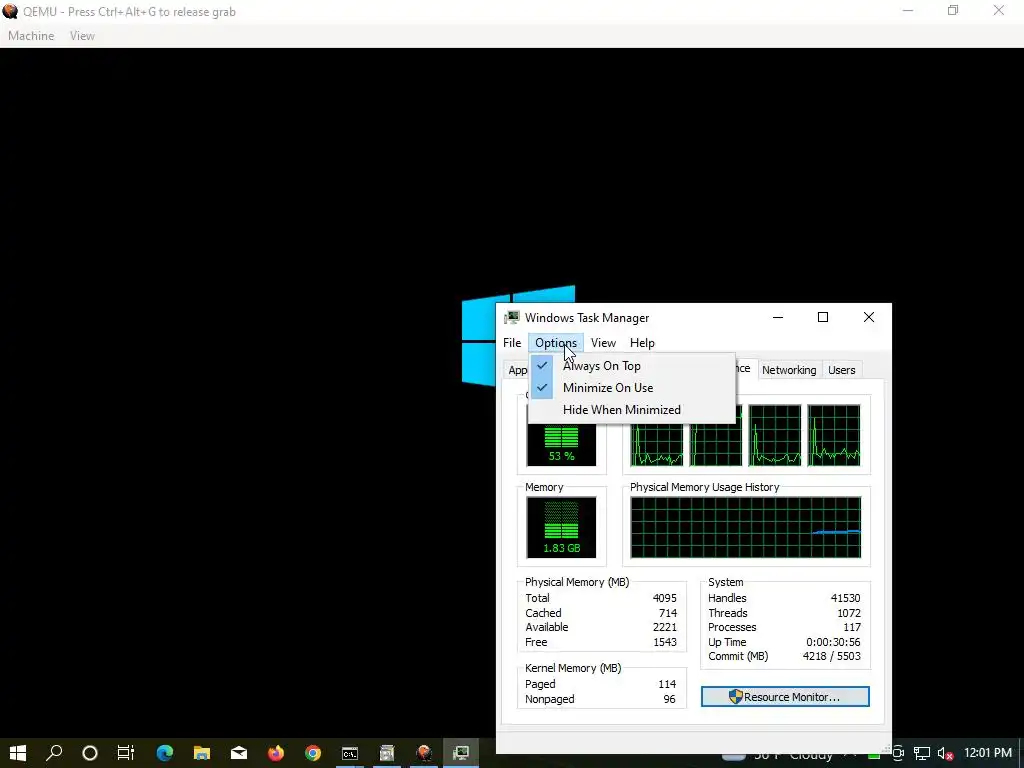Click the Threads value 1072
This screenshot has height=768, width=1024.
[848, 613]
